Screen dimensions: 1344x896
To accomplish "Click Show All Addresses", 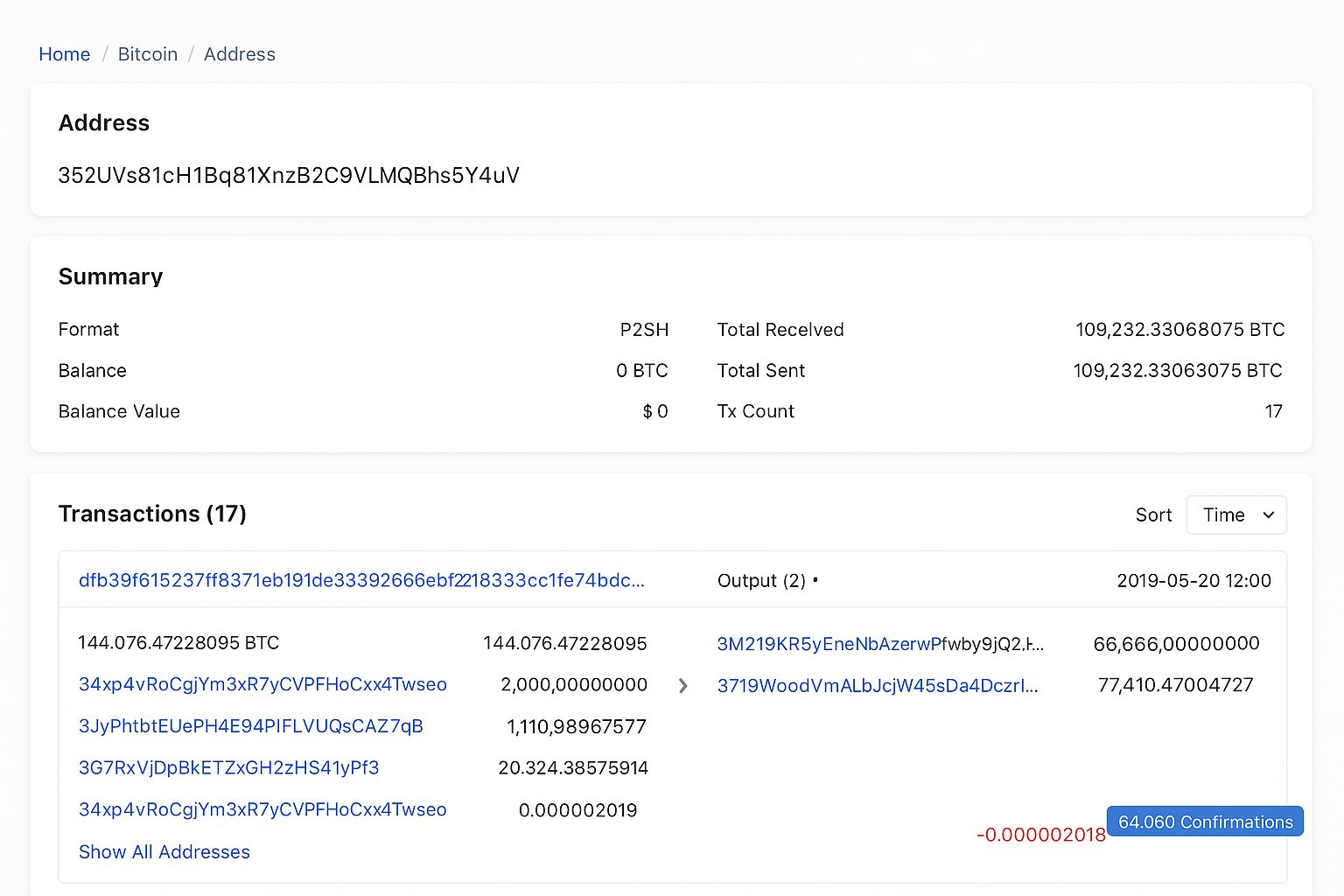I will click(x=164, y=851).
